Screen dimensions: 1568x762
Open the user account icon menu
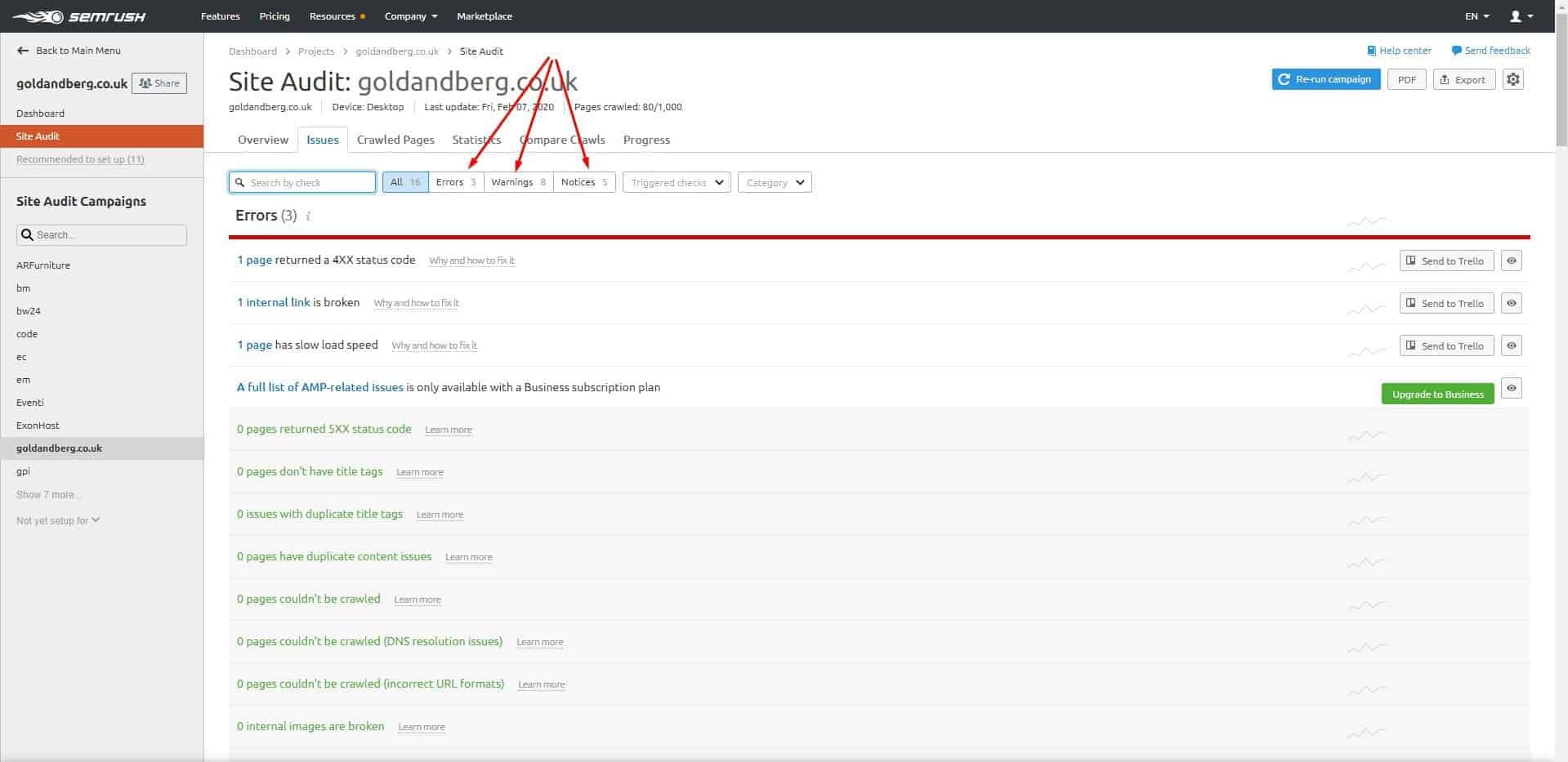coord(1521,16)
